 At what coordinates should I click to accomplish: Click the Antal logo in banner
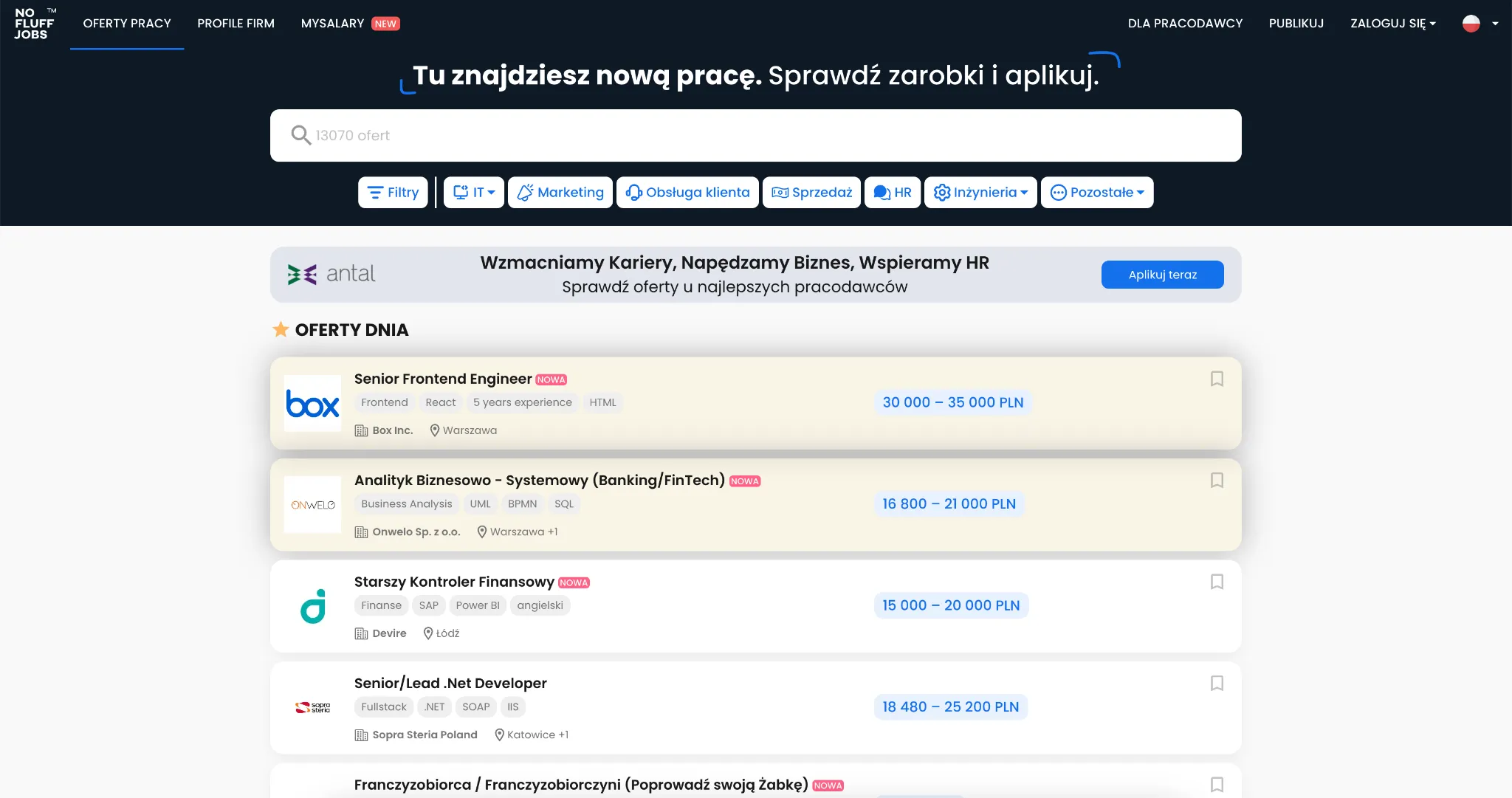(331, 274)
